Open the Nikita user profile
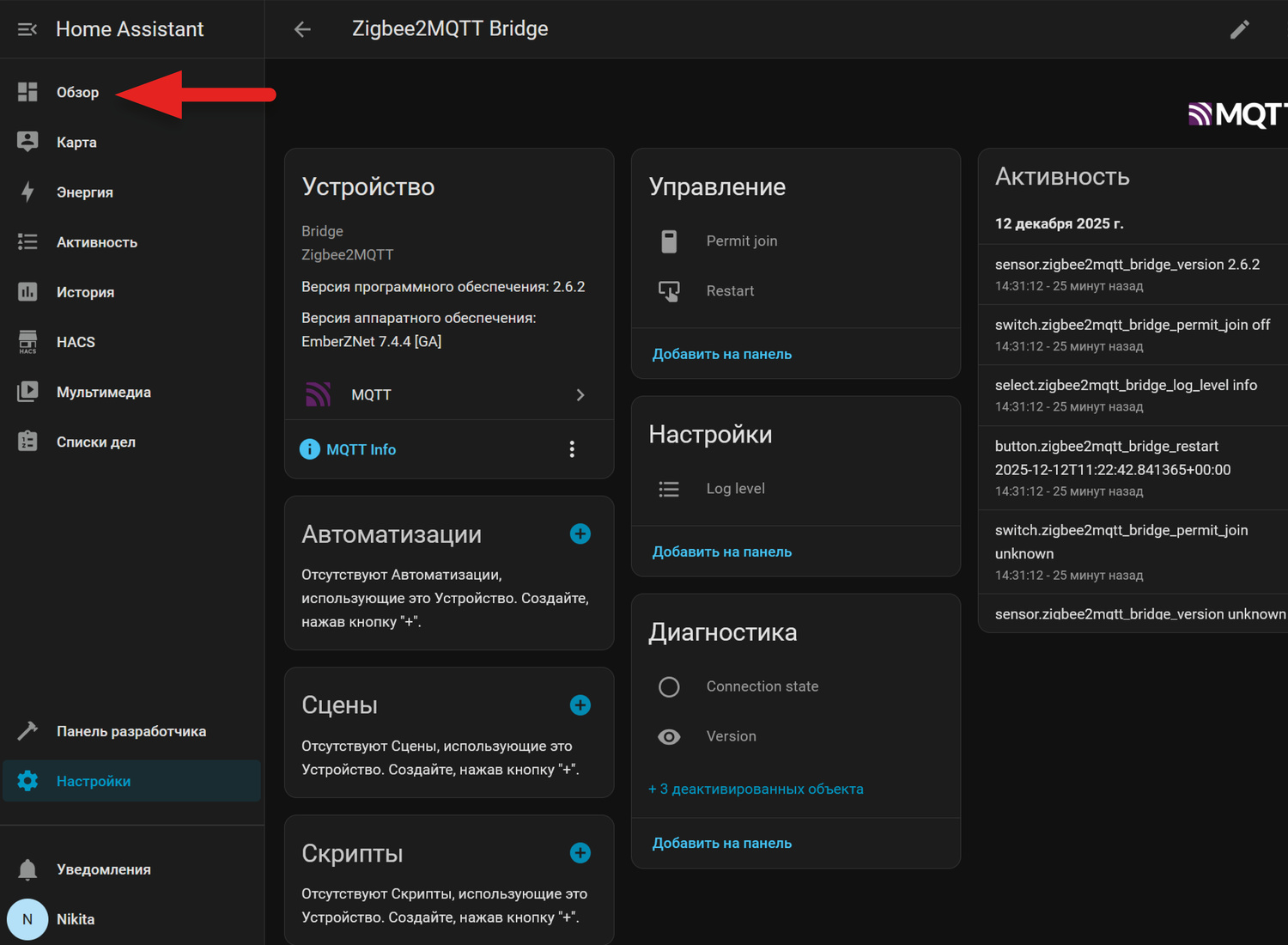The width and height of the screenshot is (1288, 945). [132, 919]
